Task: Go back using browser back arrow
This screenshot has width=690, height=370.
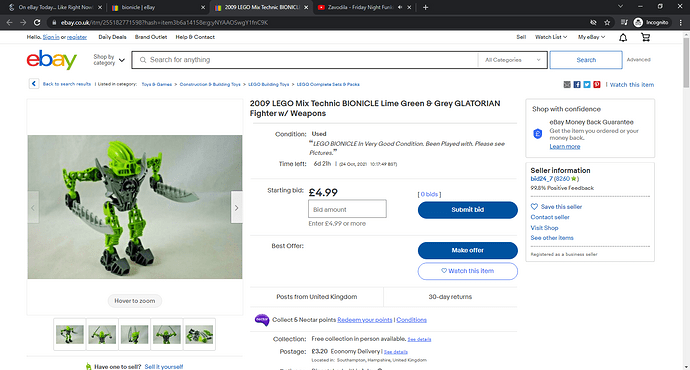Action: tap(9, 22)
